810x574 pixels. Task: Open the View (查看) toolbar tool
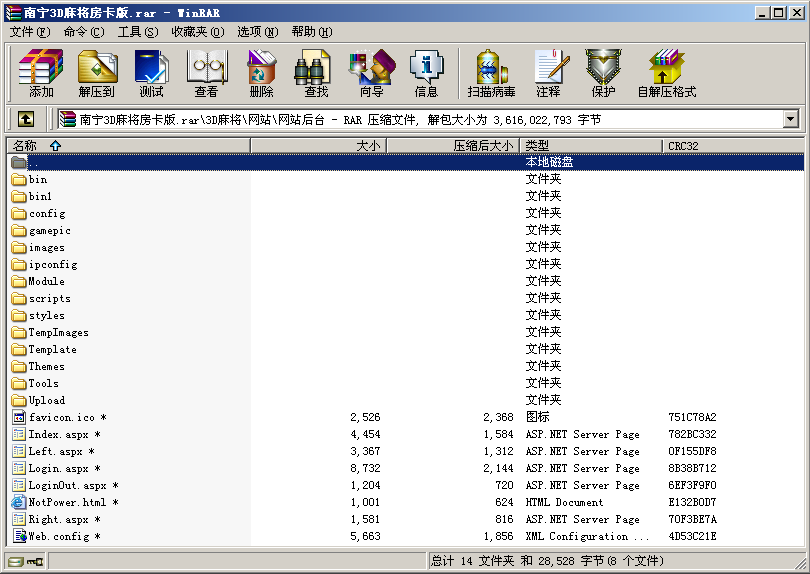coord(206,73)
